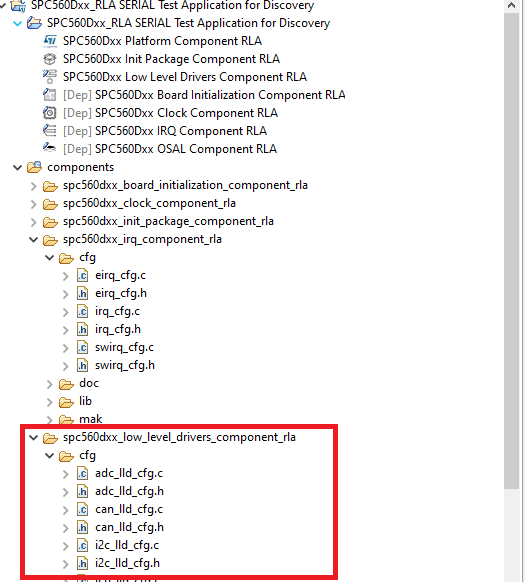525x582 pixels.
Task: Select swirq_cfg.c file name
Action: 124,347
